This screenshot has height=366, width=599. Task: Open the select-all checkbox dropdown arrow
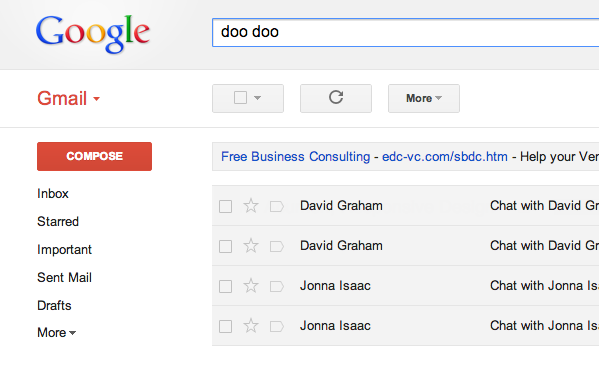pos(257,98)
